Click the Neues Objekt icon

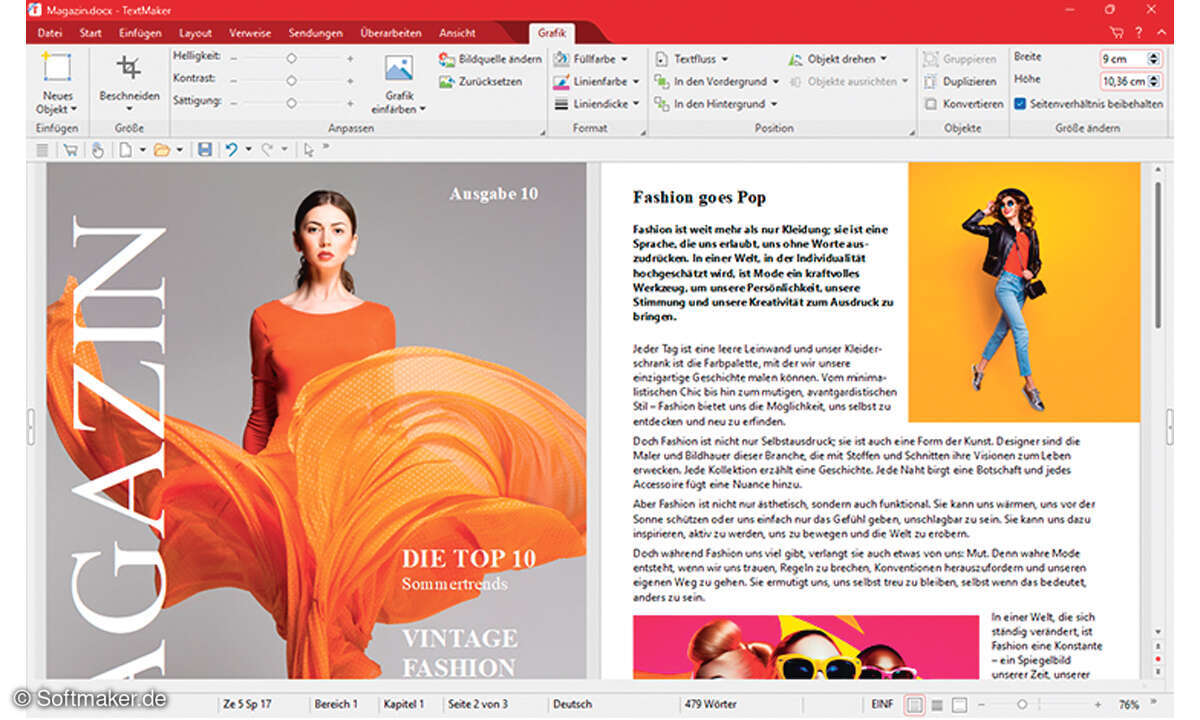pos(58,68)
